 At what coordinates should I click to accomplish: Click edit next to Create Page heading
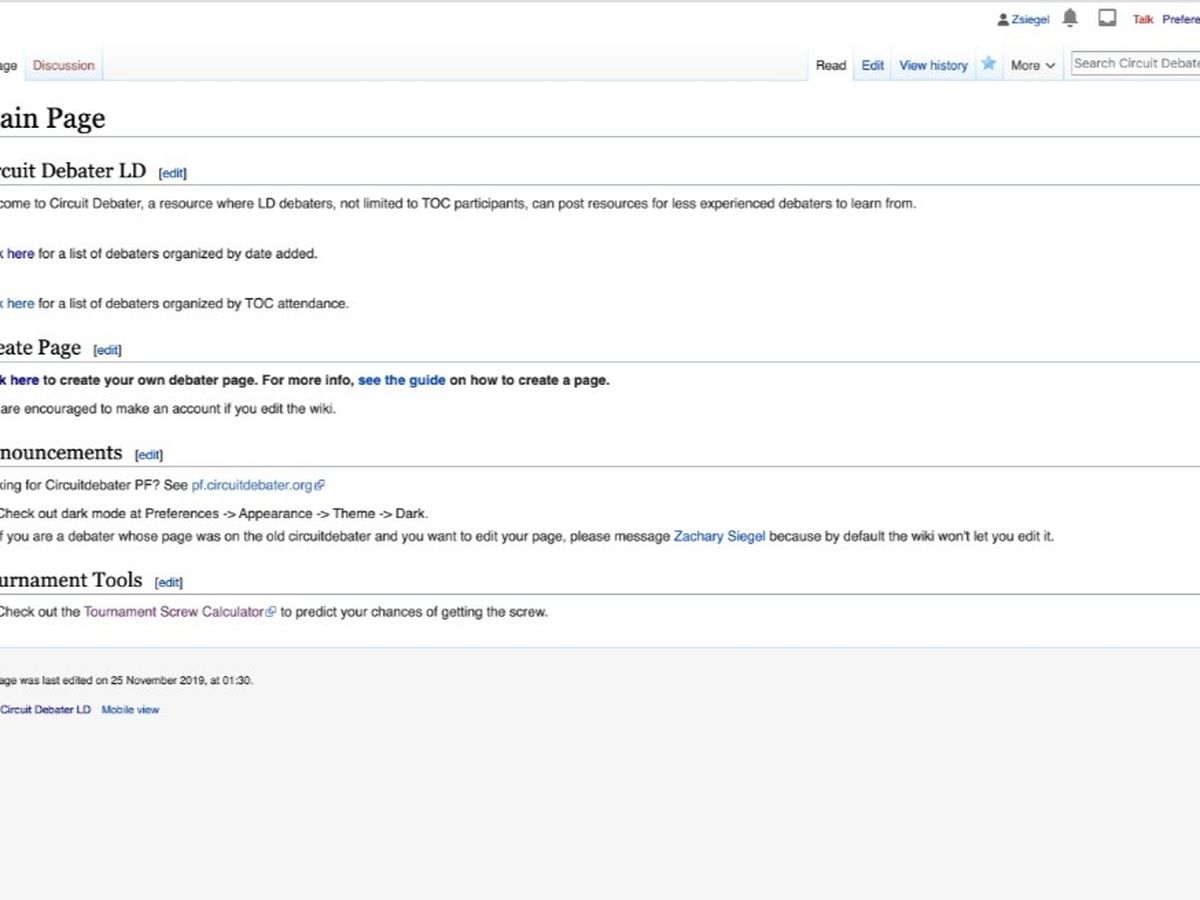pos(107,350)
